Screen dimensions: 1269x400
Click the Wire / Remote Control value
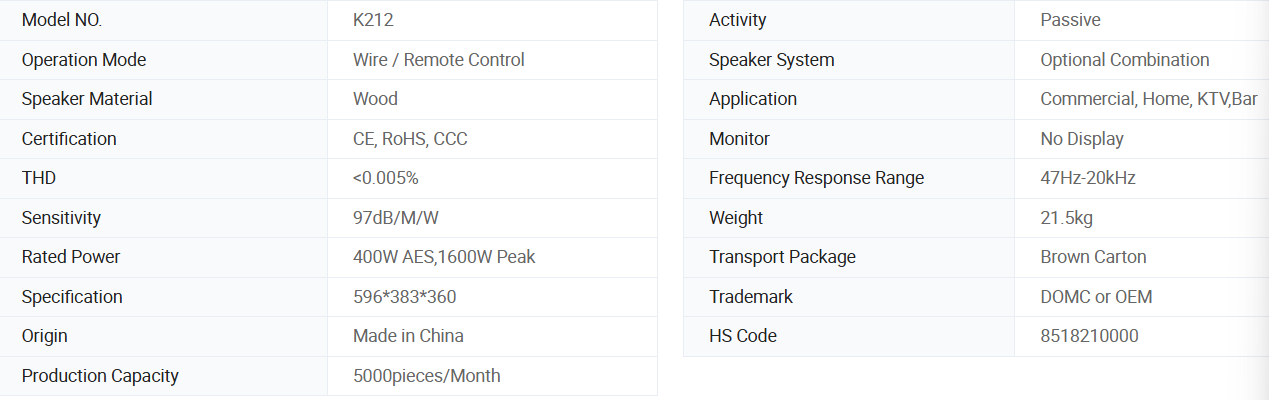pyautogui.click(x=438, y=60)
